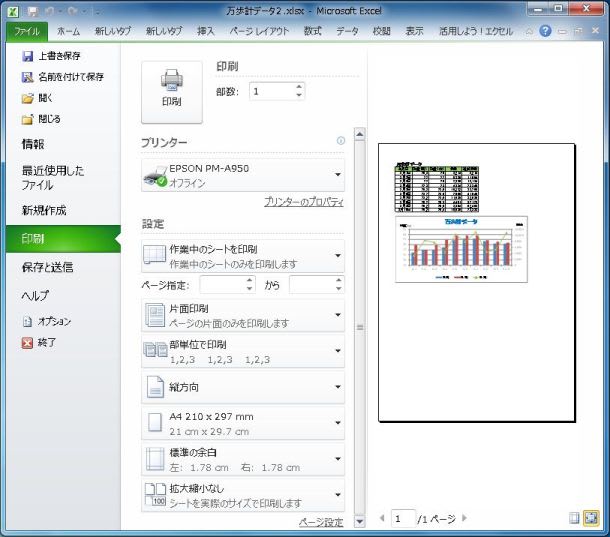The height and width of the screenshot is (537, 610).
Task: Click the 上書き保存 save icon
Action: tap(28, 56)
